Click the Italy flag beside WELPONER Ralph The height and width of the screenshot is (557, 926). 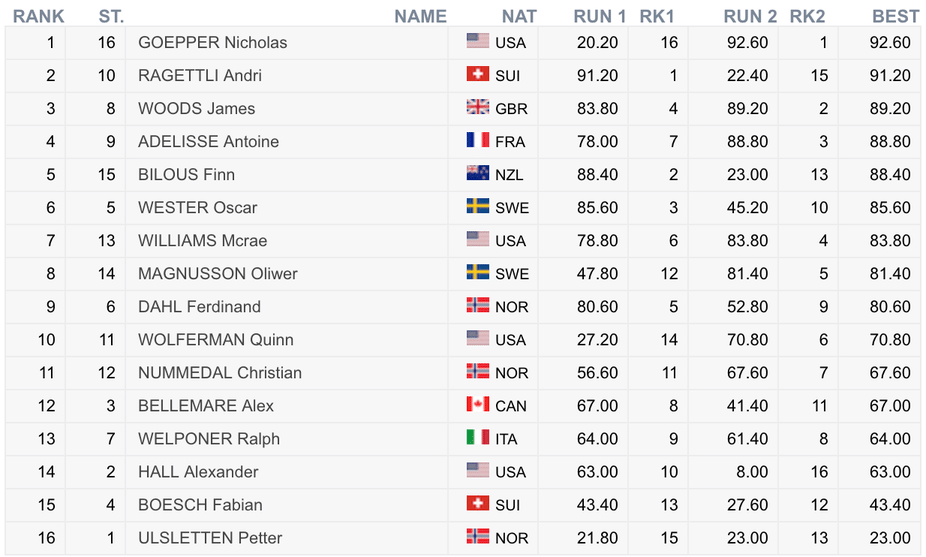(x=478, y=438)
